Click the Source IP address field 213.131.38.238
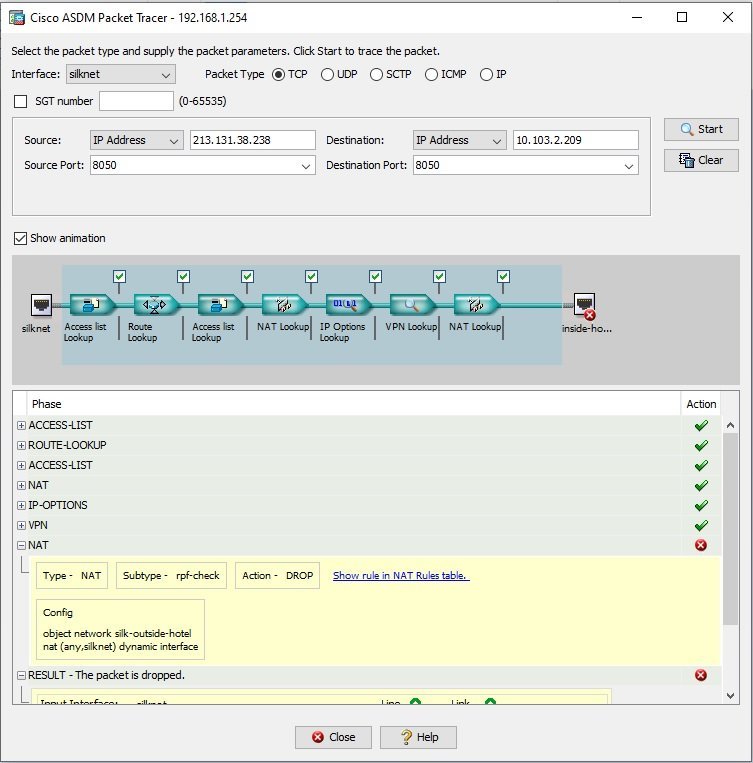The height and width of the screenshot is (763, 753). pyautogui.click(x=253, y=140)
